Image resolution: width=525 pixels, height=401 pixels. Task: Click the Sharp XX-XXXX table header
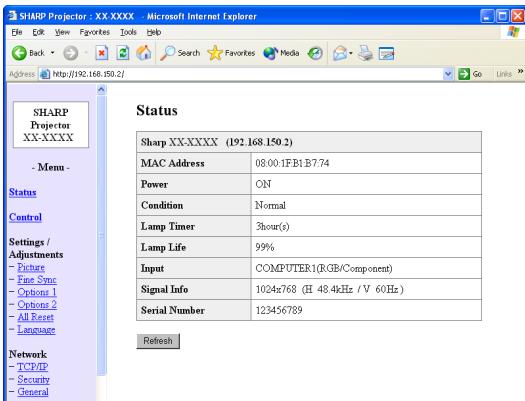pyautogui.click(x=309, y=142)
